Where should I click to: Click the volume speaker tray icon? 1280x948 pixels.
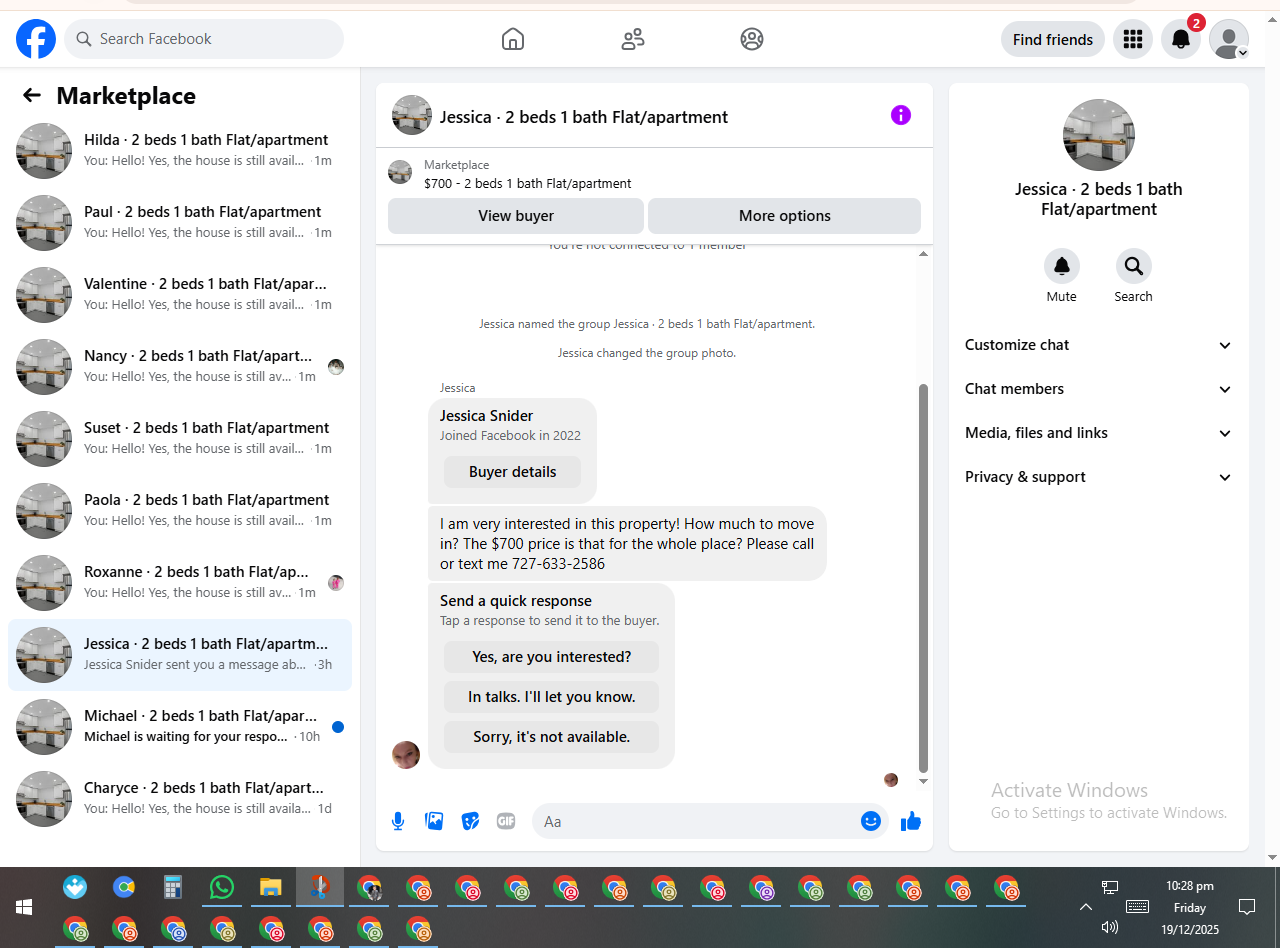click(1109, 927)
